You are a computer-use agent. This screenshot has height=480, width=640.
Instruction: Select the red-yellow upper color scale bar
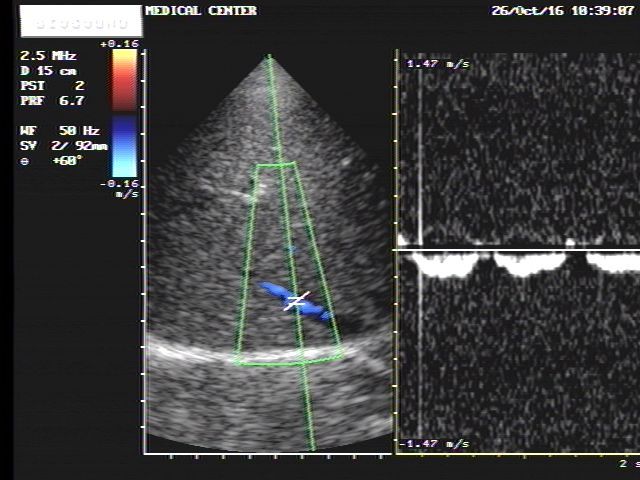point(124,78)
